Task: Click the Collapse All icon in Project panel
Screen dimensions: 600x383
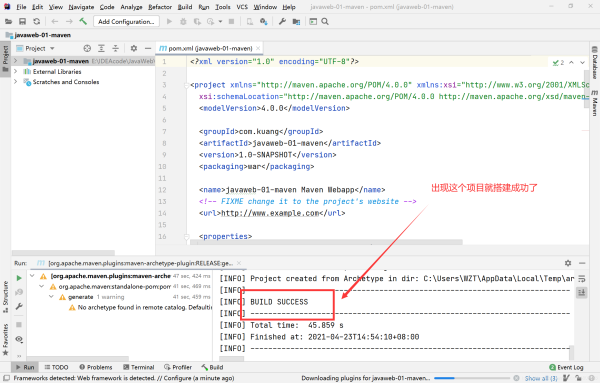Action: pyautogui.click(x=115, y=48)
